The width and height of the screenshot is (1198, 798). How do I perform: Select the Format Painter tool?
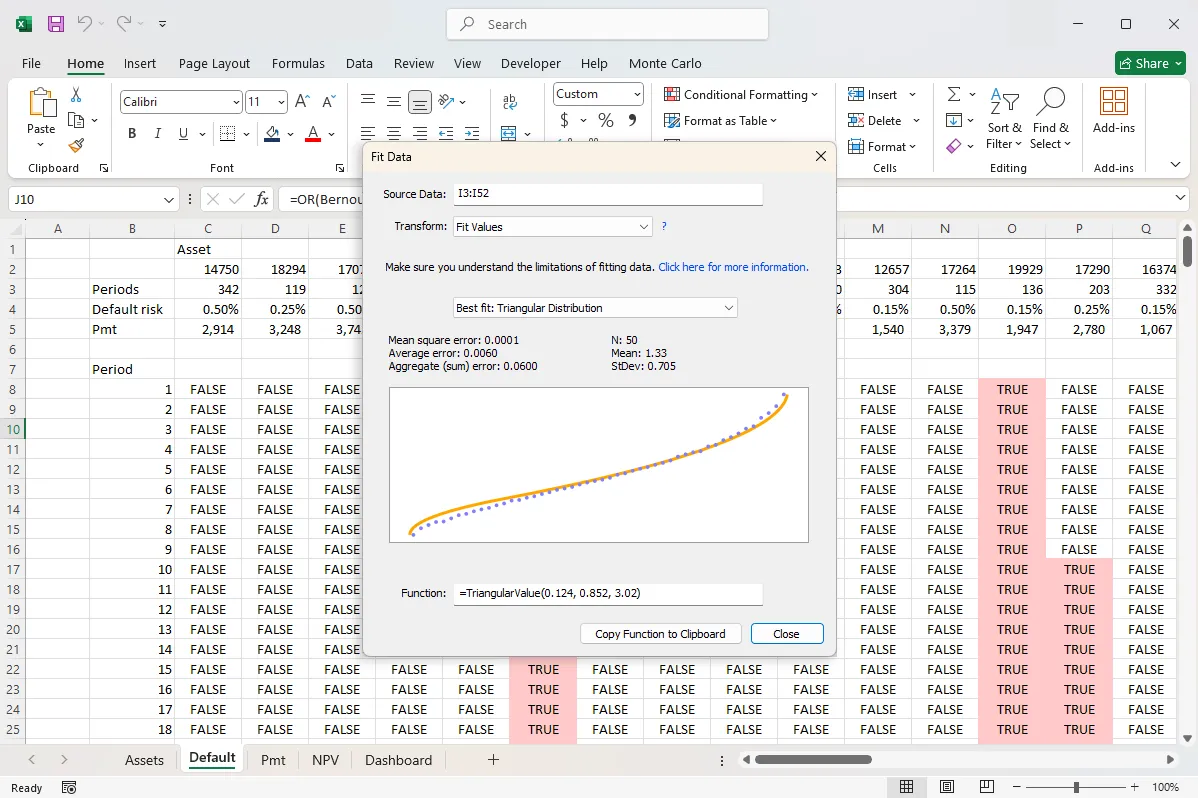pyautogui.click(x=75, y=145)
